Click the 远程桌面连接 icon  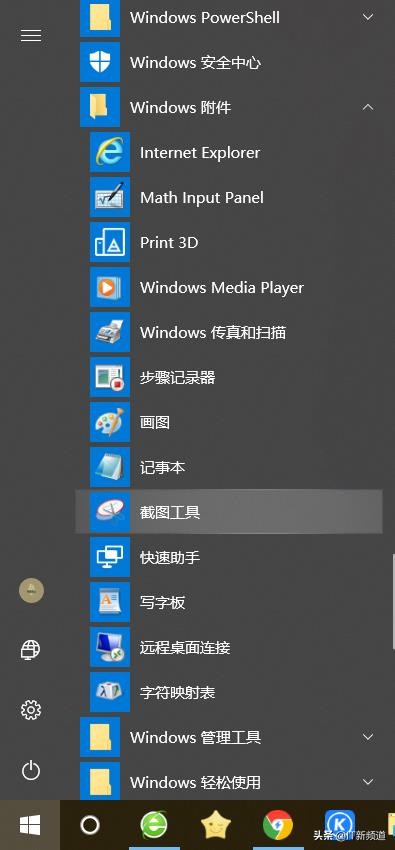pyautogui.click(x=110, y=647)
